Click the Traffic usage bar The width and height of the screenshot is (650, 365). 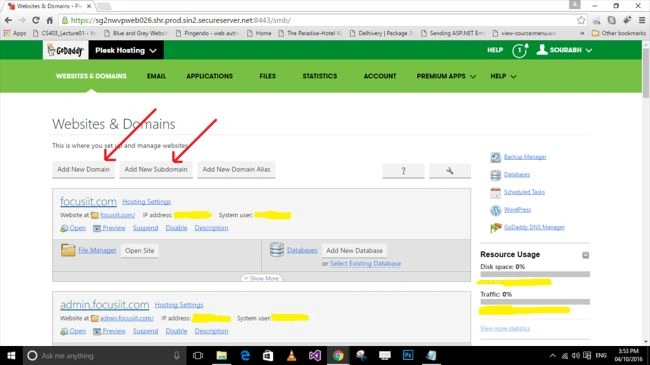click(x=535, y=302)
